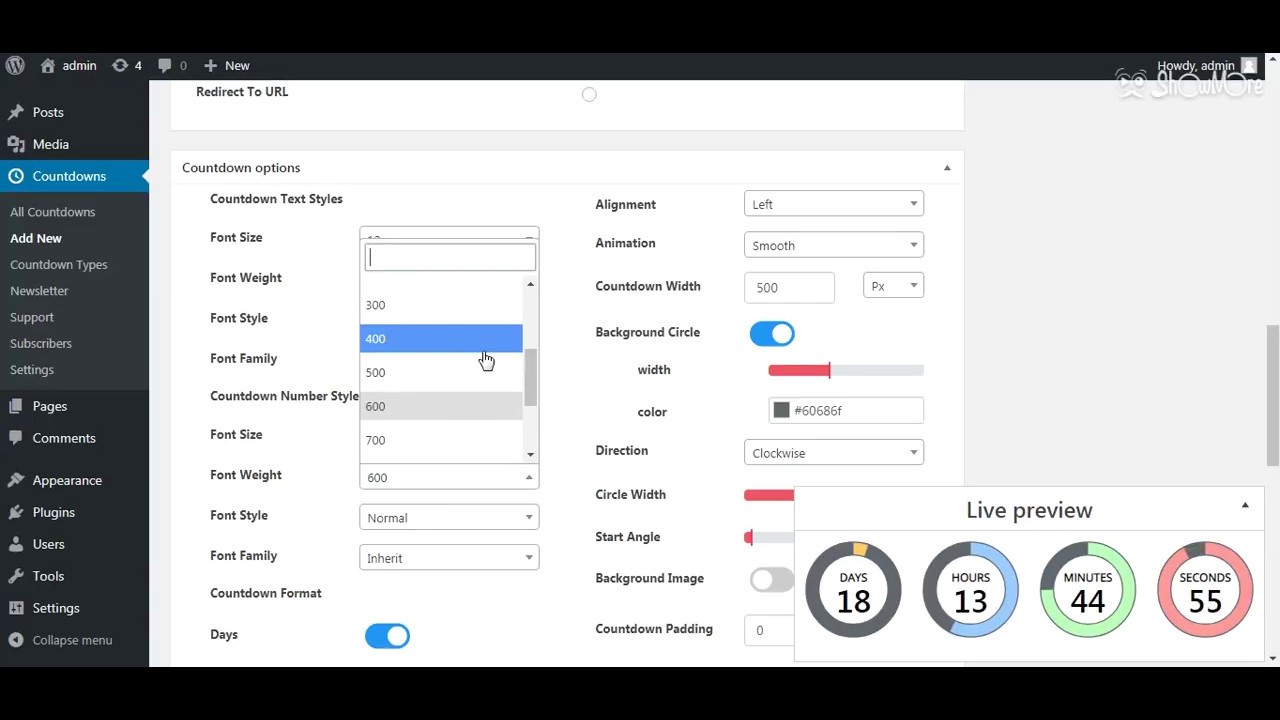
Task: Click the Comments icon in sidebar
Action: [x=16, y=438]
